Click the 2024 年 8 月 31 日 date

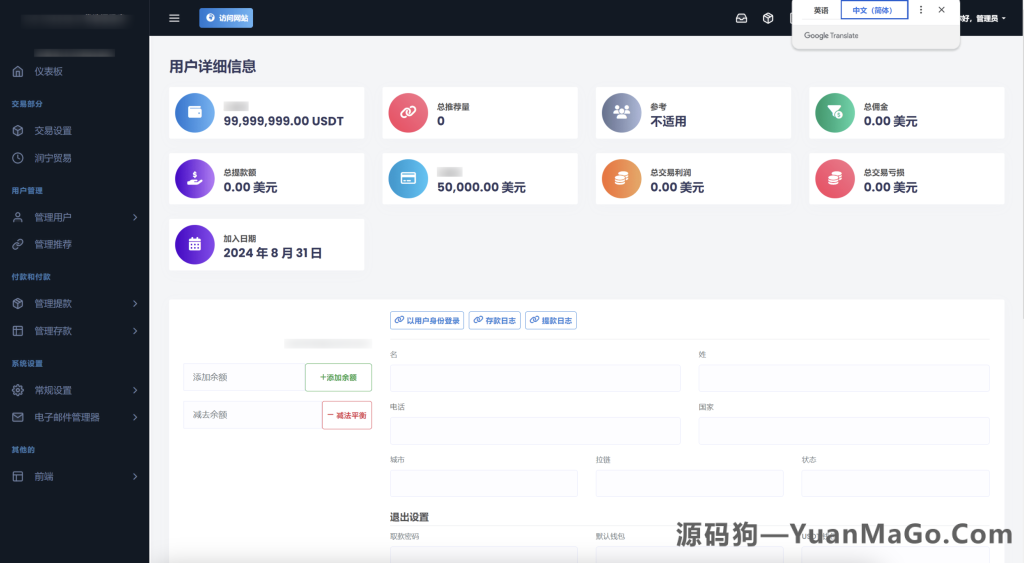pos(272,253)
